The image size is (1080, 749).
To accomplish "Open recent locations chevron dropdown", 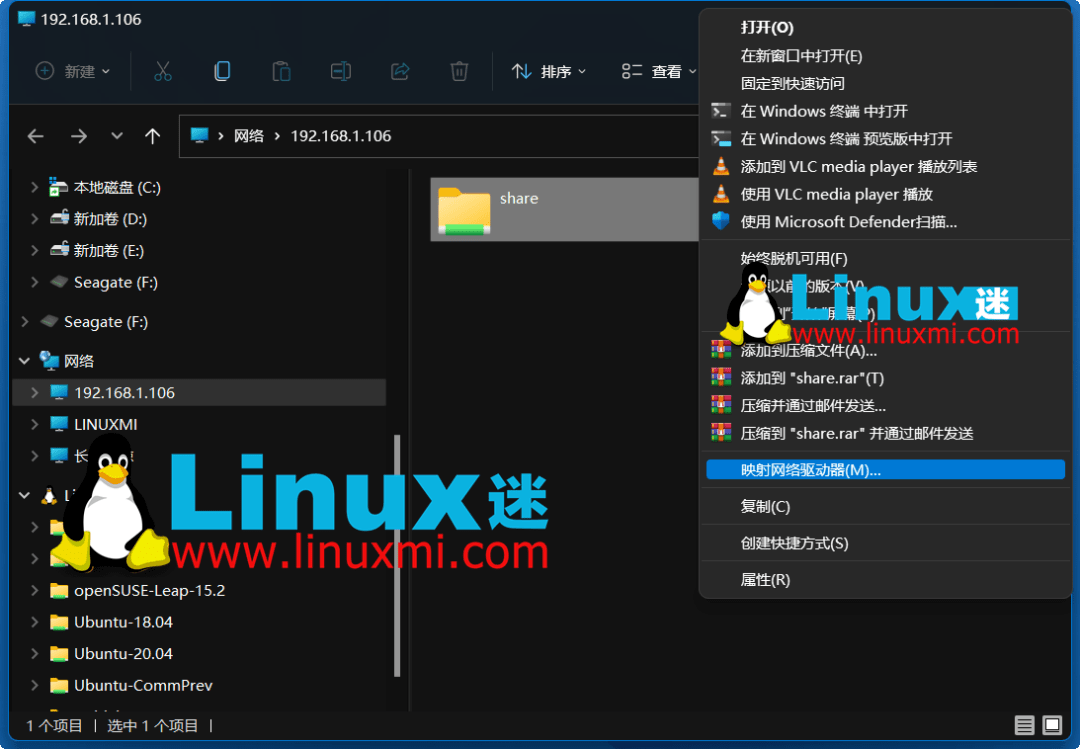I will coord(117,136).
